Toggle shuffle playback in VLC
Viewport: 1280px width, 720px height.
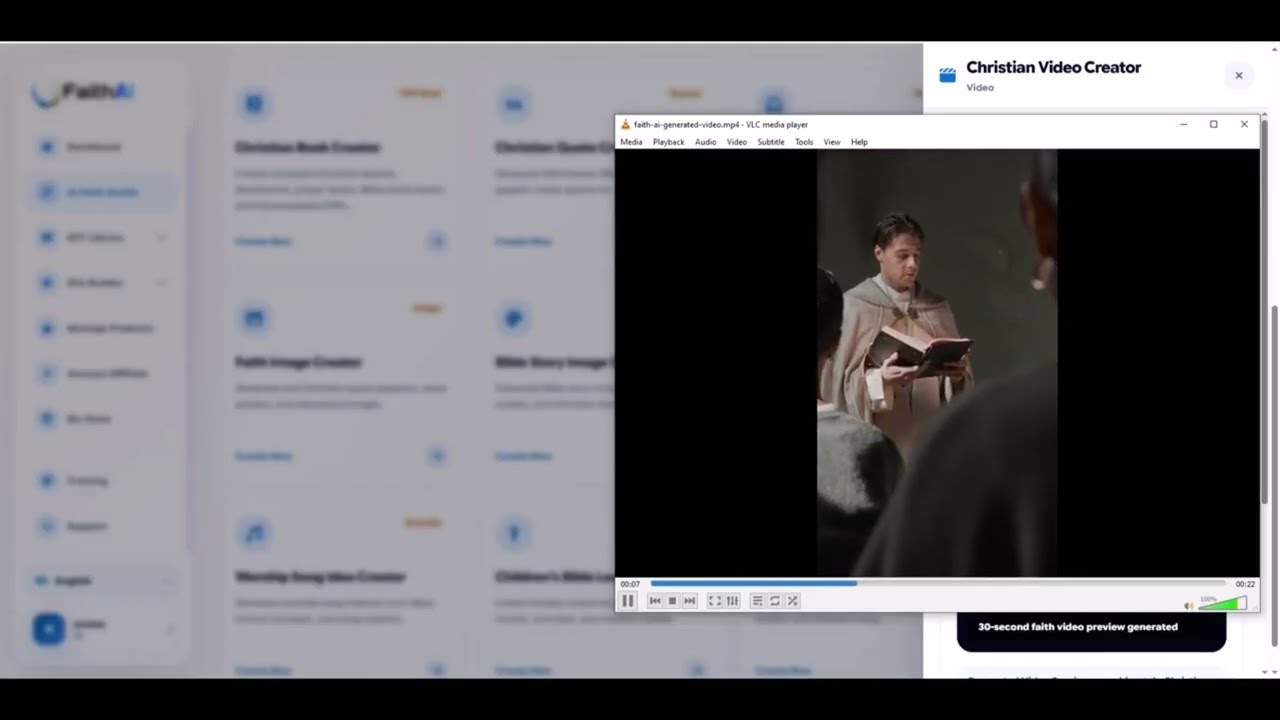click(x=792, y=601)
